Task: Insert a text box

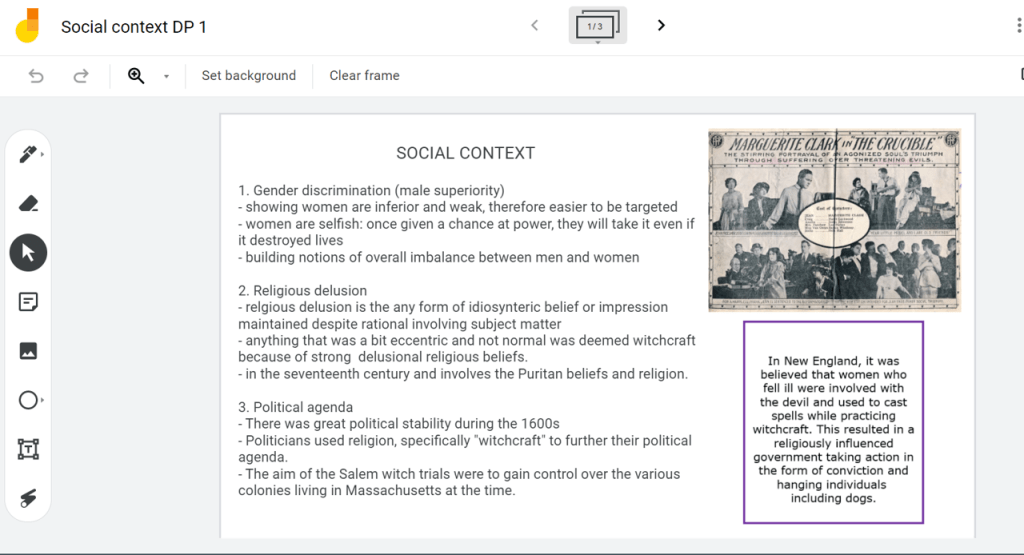Action: point(28,449)
